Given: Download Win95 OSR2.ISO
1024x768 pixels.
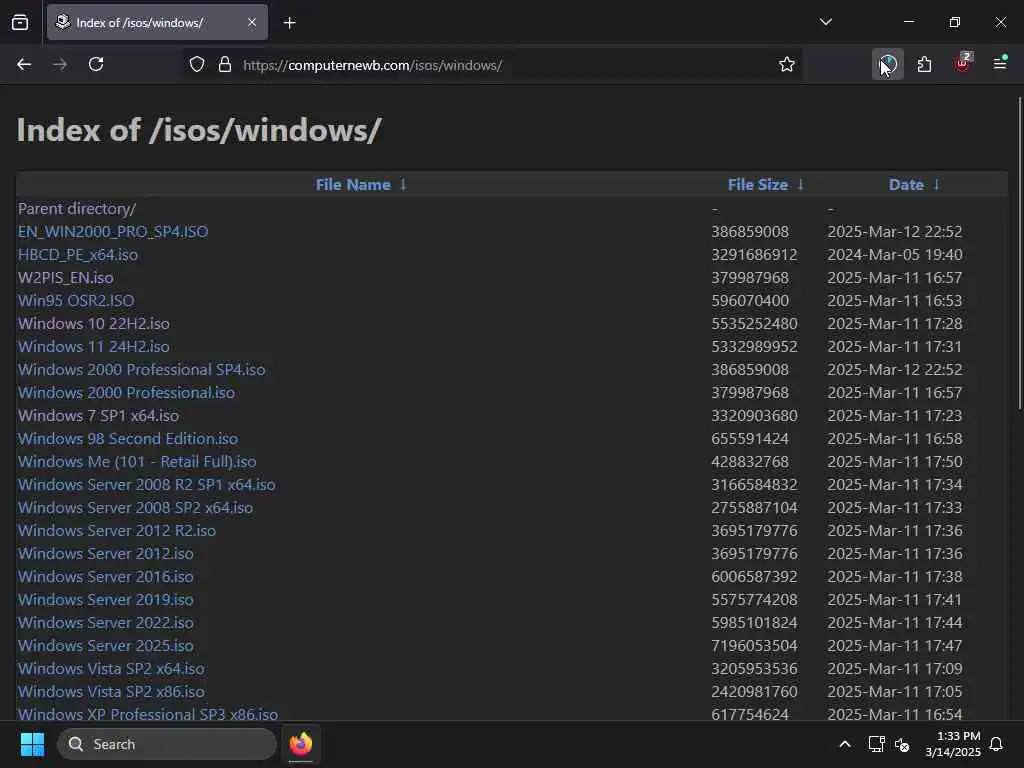Looking at the screenshot, I should click(76, 300).
